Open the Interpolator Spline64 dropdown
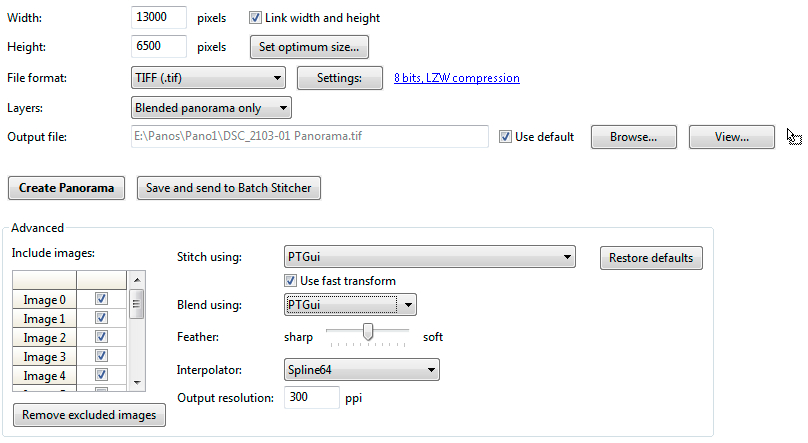The image size is (808, 443). [362, 369]
